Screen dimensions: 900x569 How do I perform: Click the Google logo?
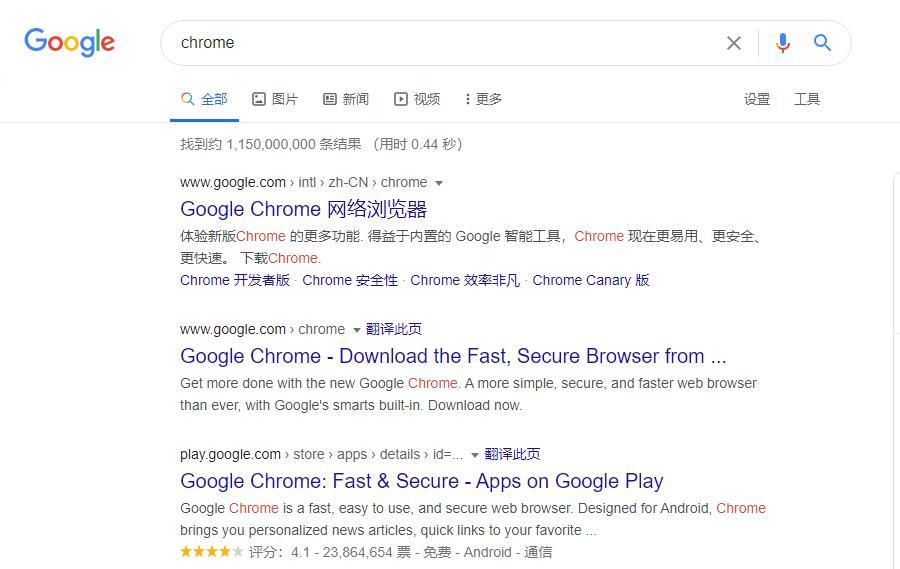69,42
